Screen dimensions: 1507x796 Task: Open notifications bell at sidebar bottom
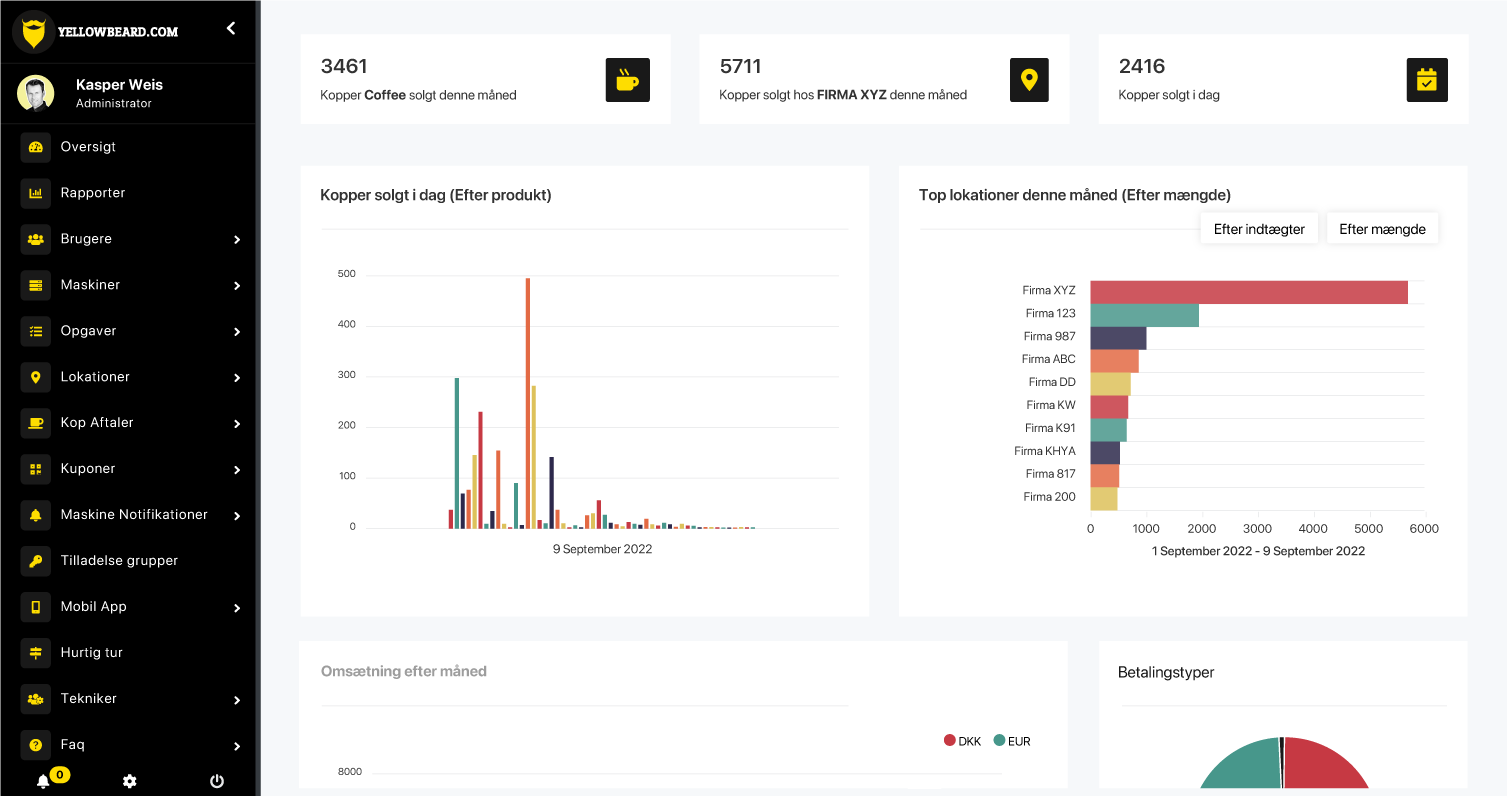point(43,782)
